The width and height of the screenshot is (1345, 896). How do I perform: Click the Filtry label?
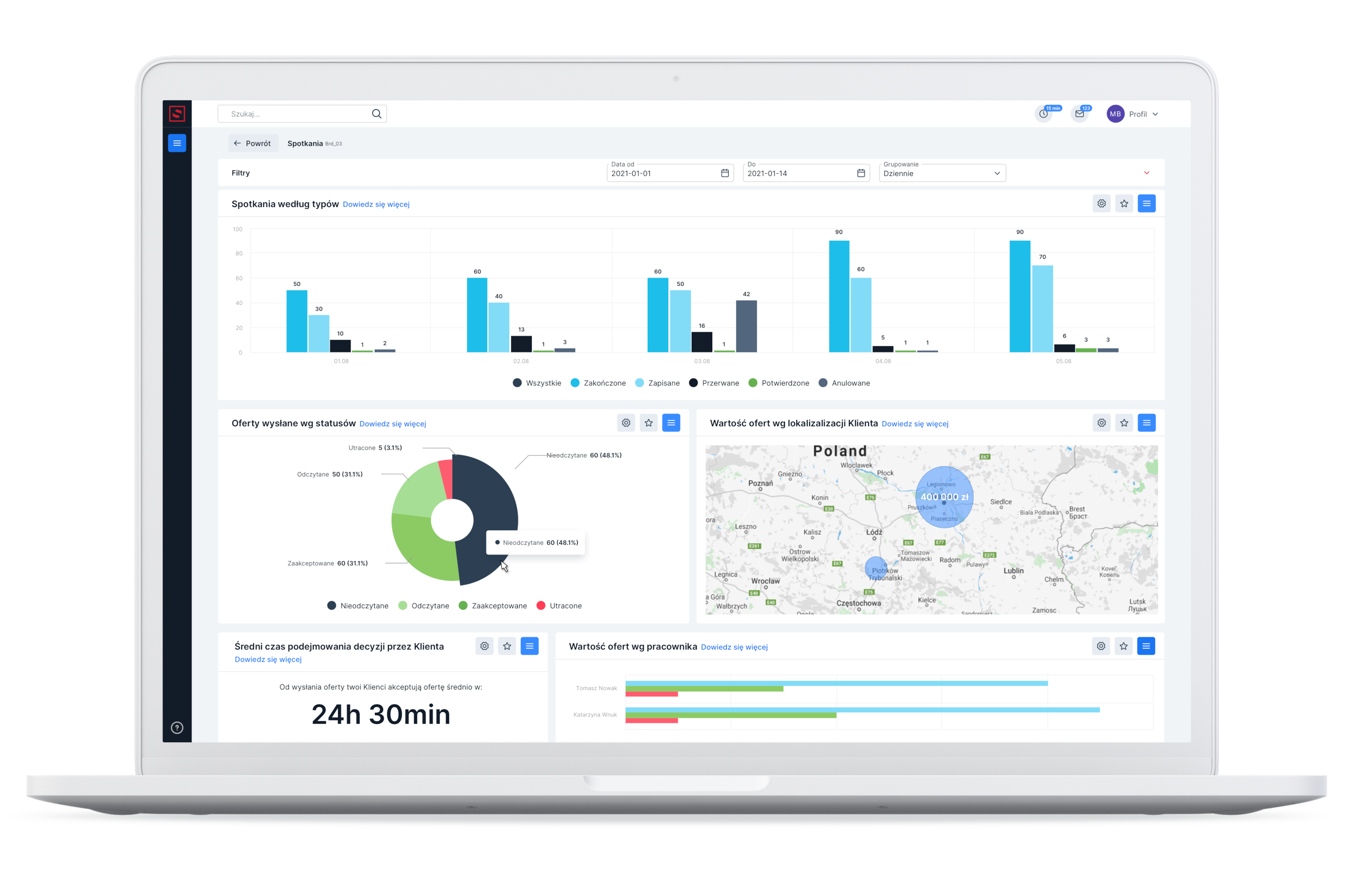(240, 173)
